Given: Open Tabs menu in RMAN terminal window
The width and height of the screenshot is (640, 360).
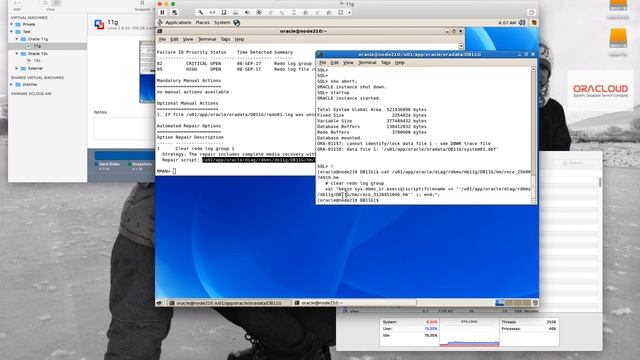Looking at the screenshot, I should click(225, 39).
